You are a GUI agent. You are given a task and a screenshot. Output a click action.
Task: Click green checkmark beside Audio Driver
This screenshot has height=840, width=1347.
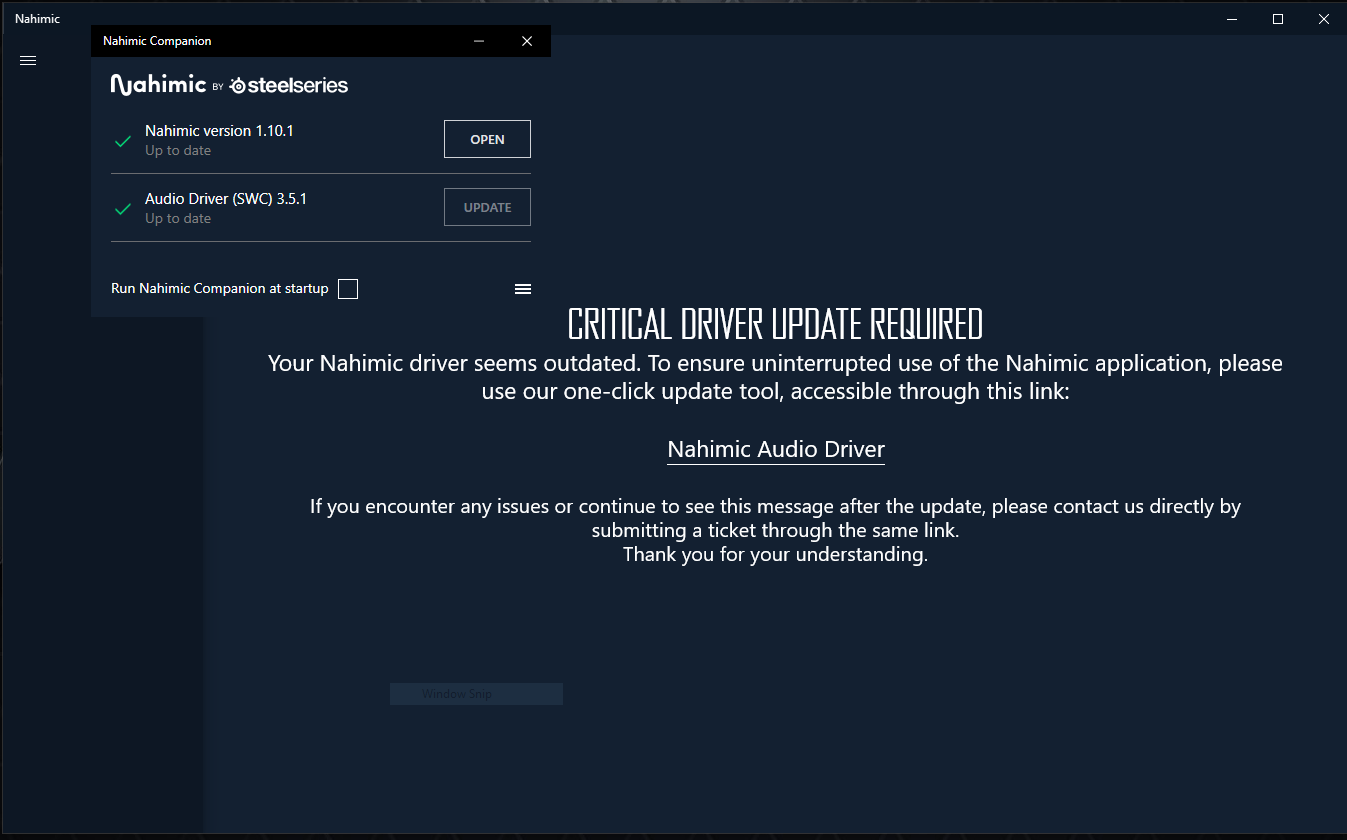[123, 209]
